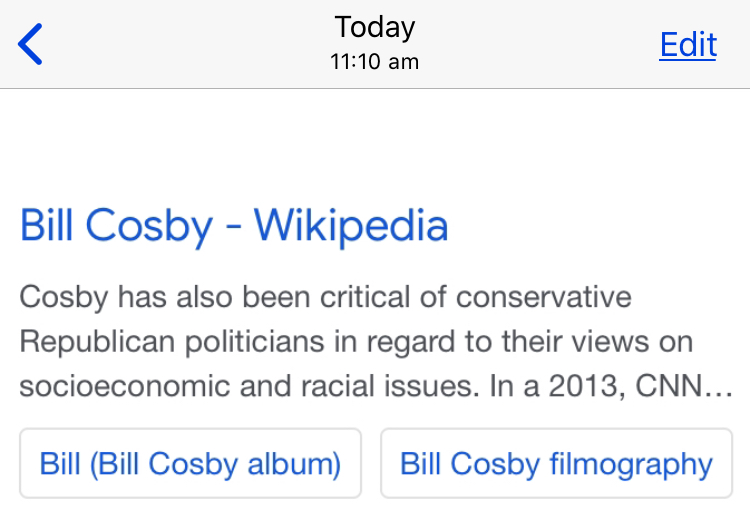Click the Today header title

(375, 27)
